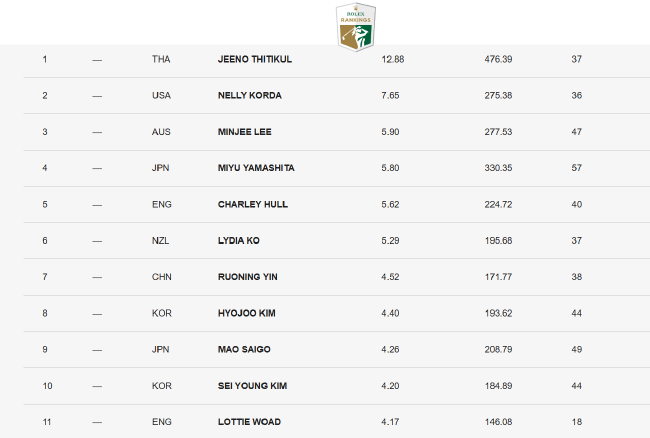The width and height of the screenshot is (650, 438).
Task: Click rank number 11 in the table
Action: (45, 423)
